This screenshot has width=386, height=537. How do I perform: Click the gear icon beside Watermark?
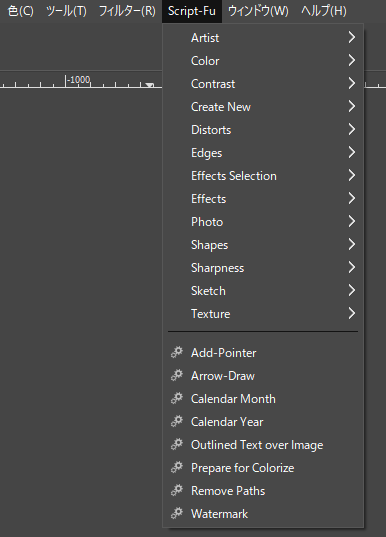(177, 513)
